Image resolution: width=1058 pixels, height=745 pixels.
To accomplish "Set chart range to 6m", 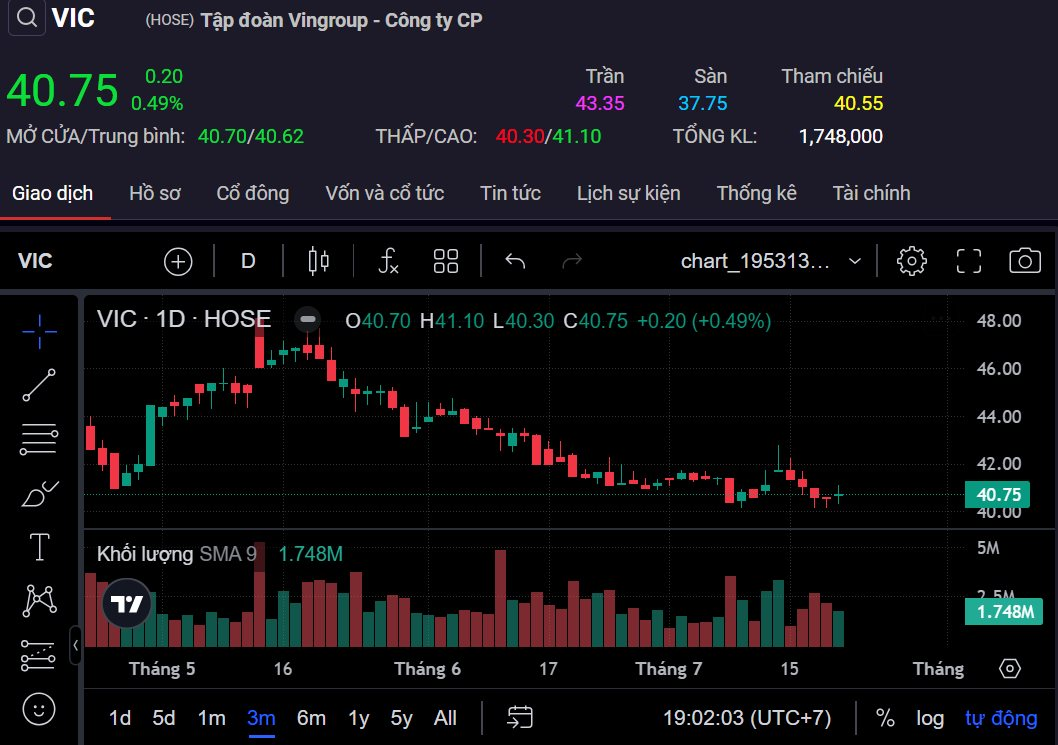I will 311,718.
